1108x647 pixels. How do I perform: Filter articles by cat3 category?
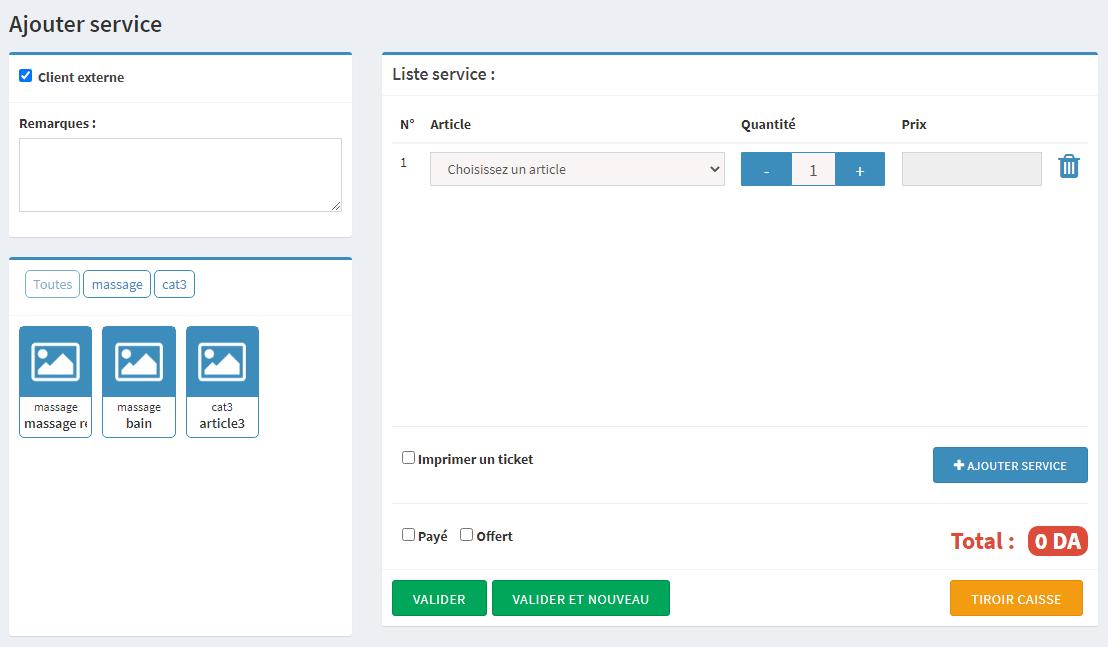[174, 285]
